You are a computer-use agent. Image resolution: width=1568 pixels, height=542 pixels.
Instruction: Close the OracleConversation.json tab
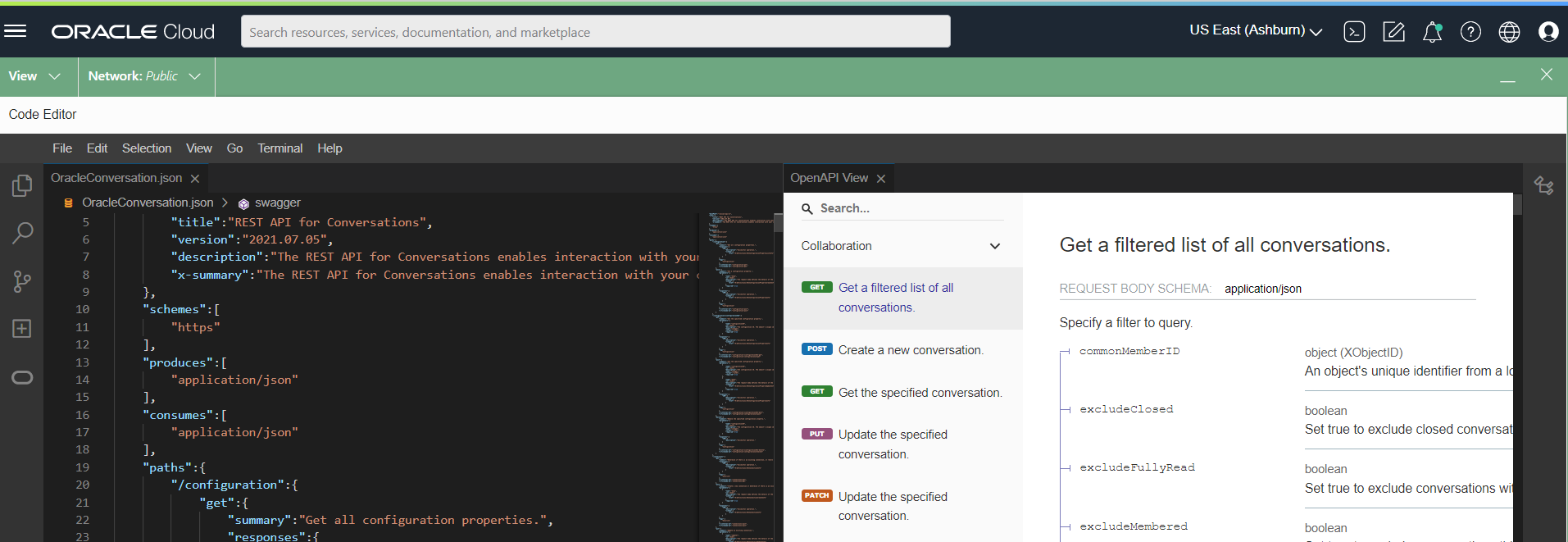pyautogui.click(x=195, y=179)
